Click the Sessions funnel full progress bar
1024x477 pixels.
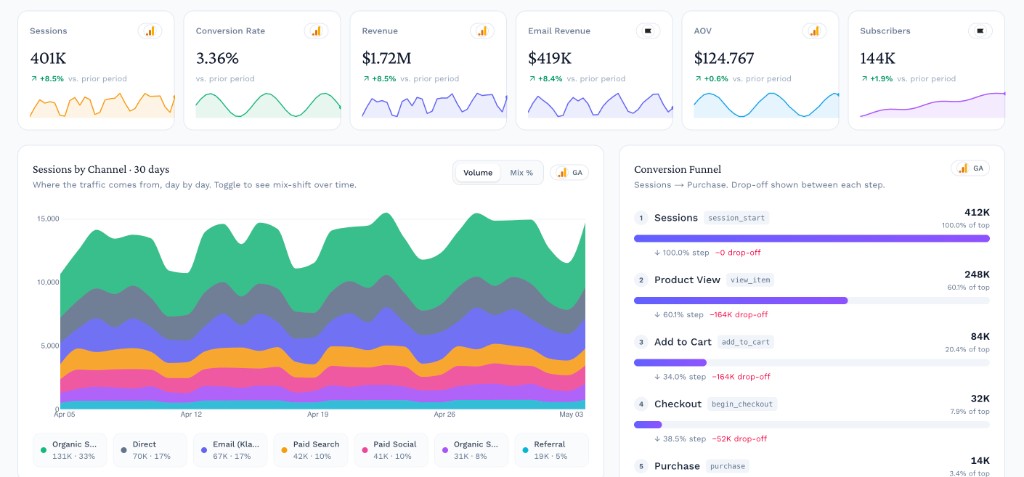(812, 238)
